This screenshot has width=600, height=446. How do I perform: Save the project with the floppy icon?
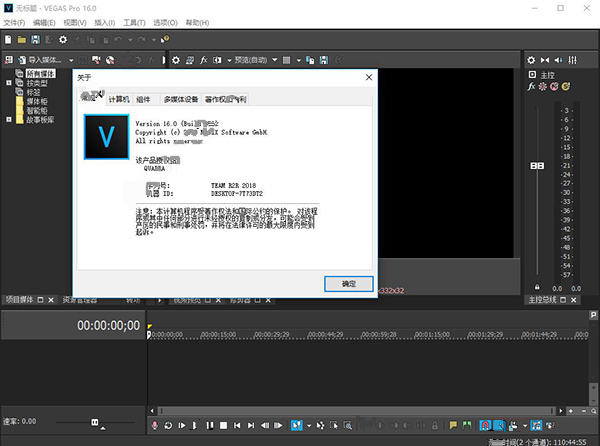[x=35, y=39]
